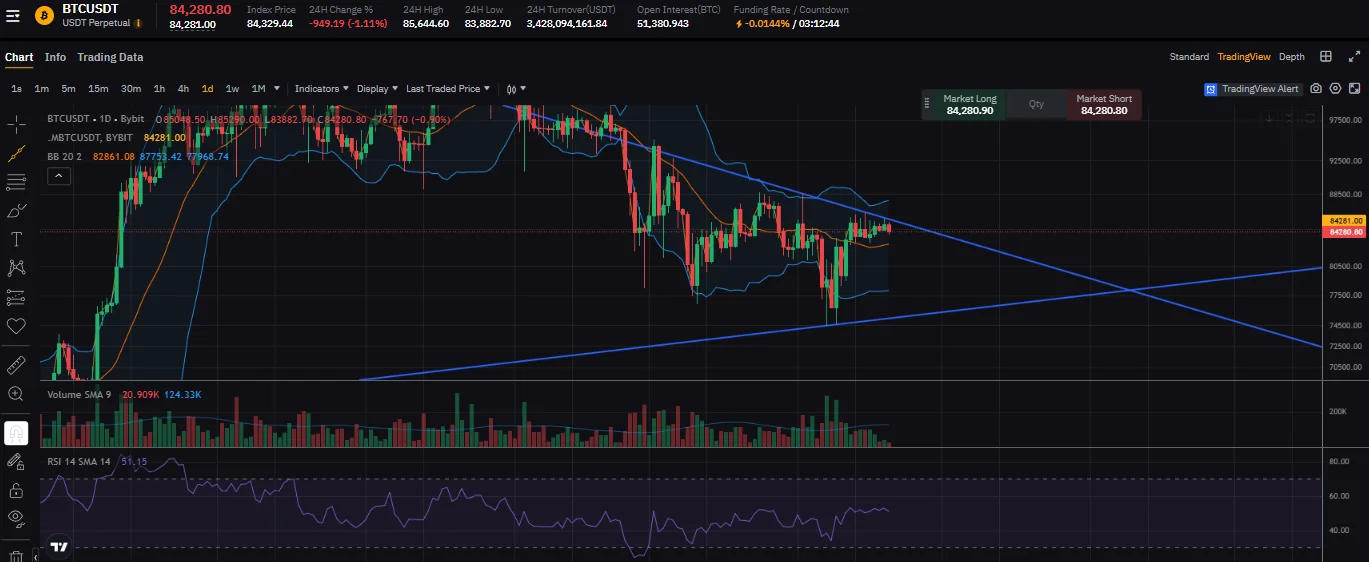Select the 1s timeframe
1369x562 pixels.
tap(17, 89)
